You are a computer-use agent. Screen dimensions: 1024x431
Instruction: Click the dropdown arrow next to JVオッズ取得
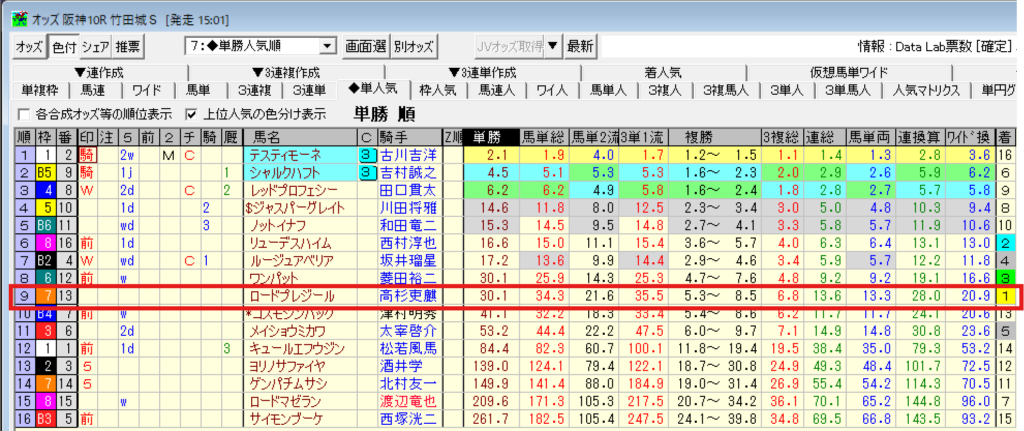[x=554, y=46]
